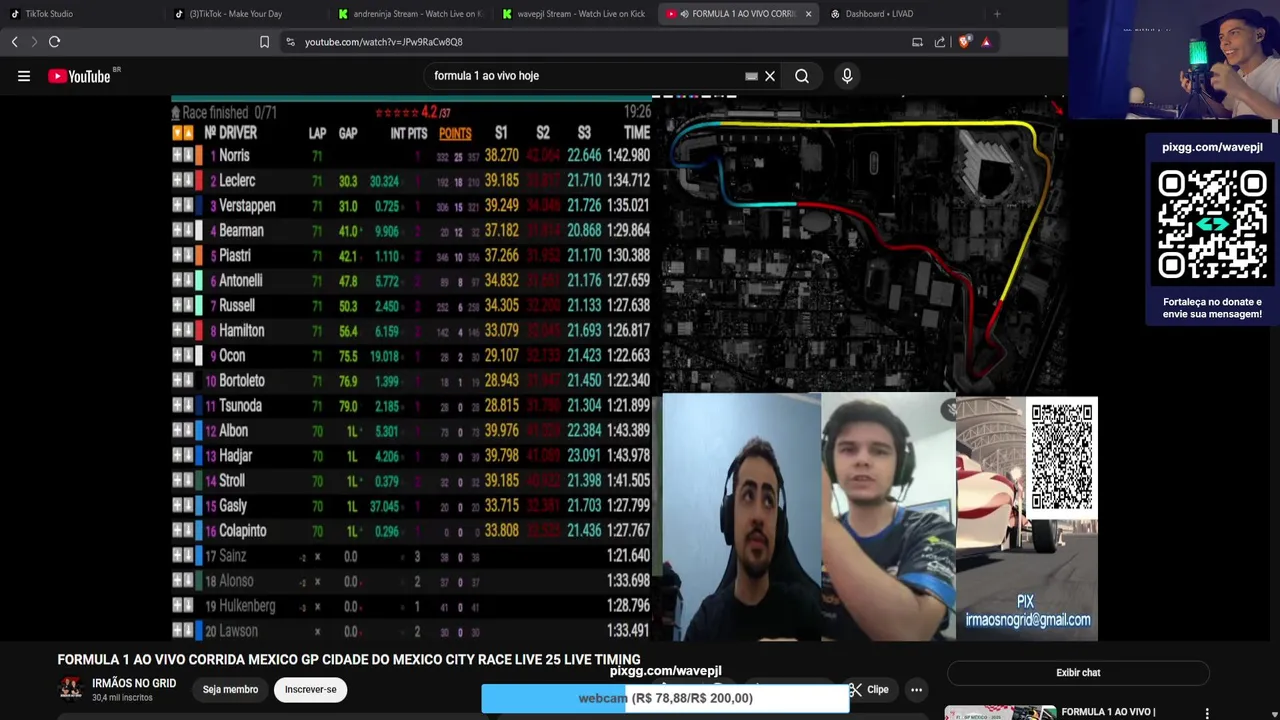Subscribe with the Inscrever-se button
This screenshot has height=720, width=1280.
[311, 689]
